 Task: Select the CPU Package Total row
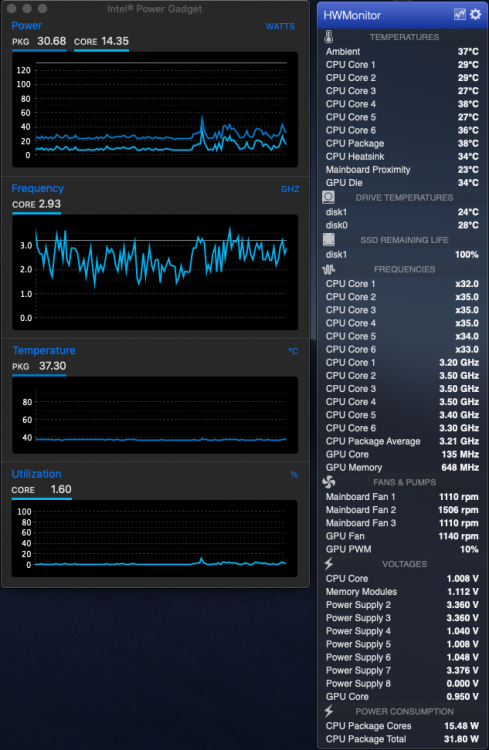[x=402, y=739]
